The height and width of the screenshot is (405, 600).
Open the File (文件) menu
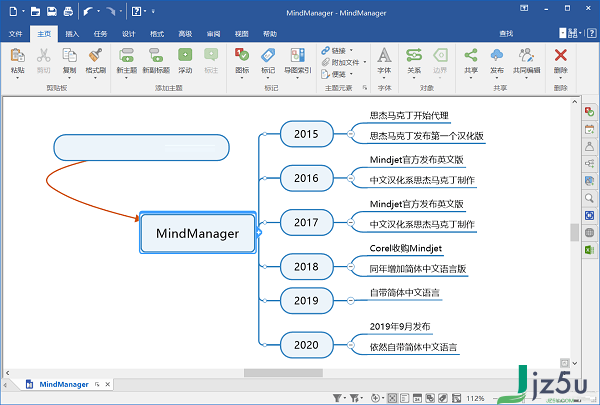coord(15,34)
